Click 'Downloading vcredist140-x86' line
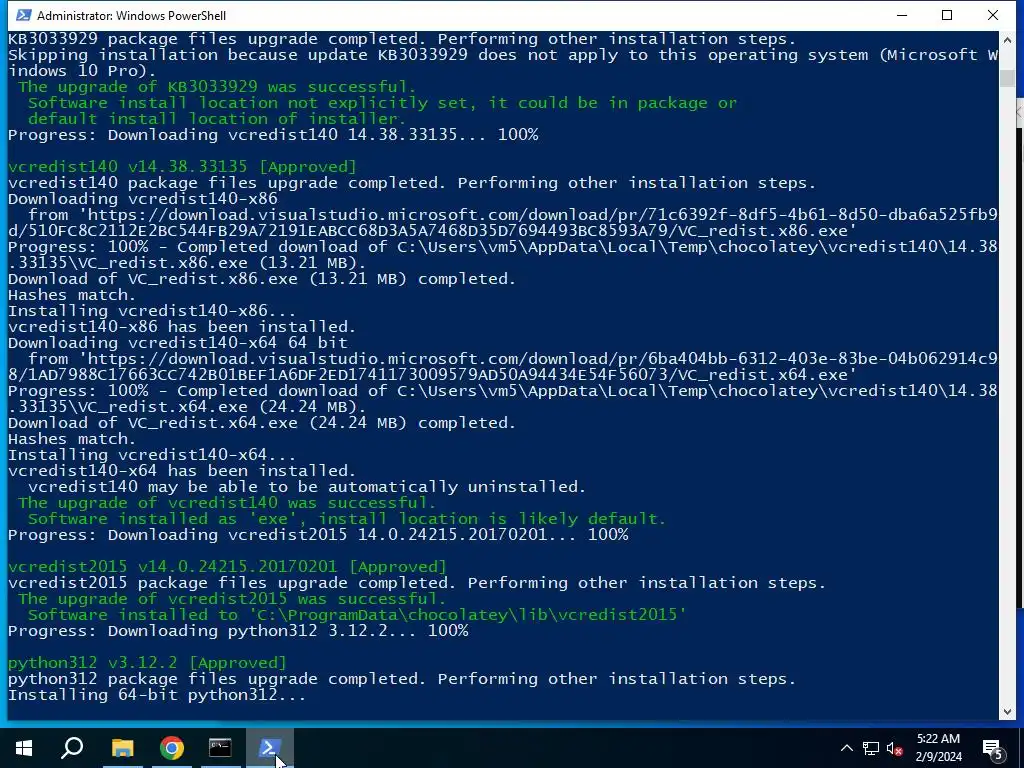The image size is (1024, 768). point(142,199)
